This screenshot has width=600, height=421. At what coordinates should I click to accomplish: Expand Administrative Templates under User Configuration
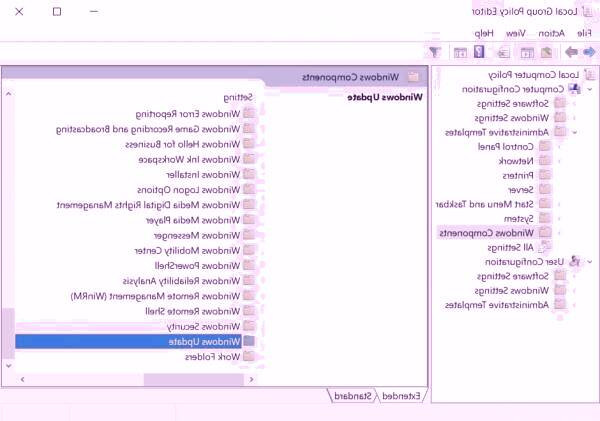574,305
